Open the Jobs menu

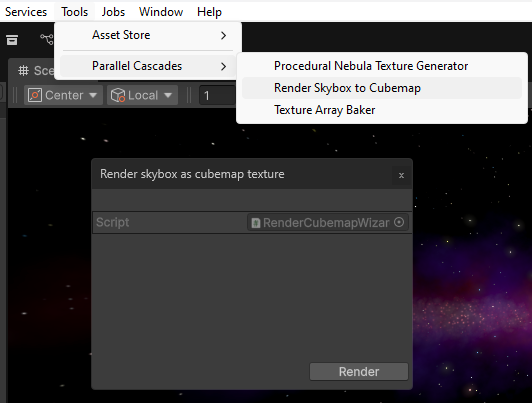point(113,12)
